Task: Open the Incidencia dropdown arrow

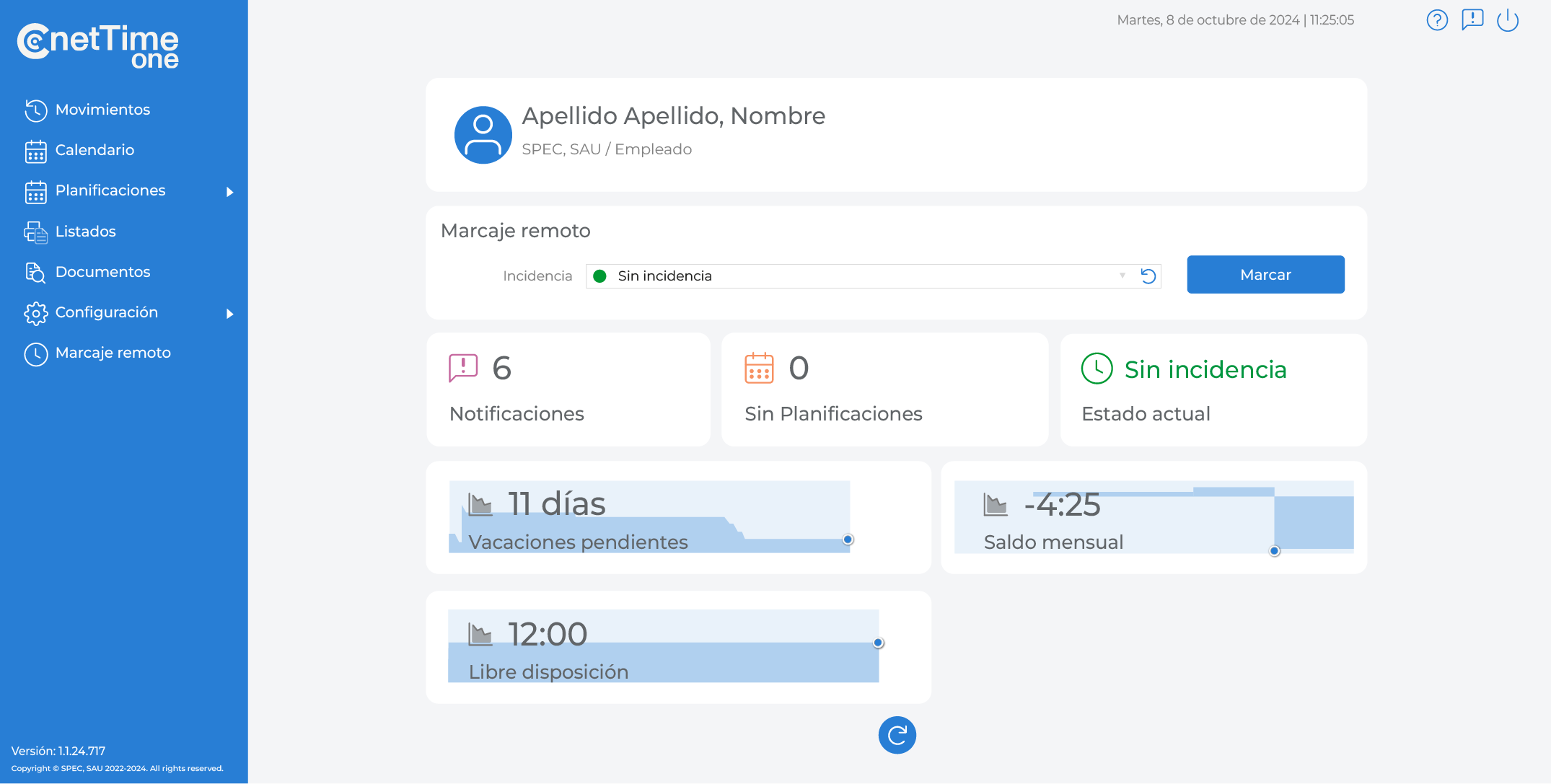Action: [1122, 276]
